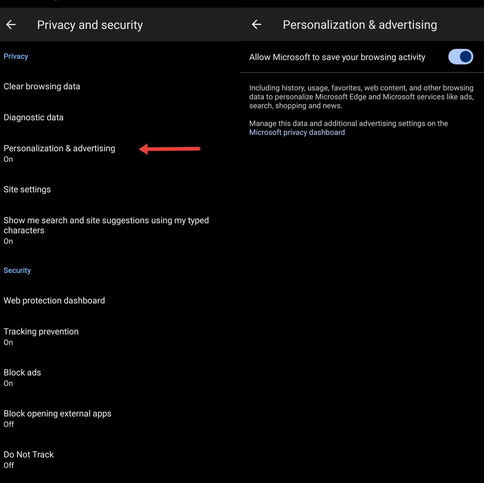
Task: Open Microsoft privacy dashboard link
Action: (x=297, y=132)
